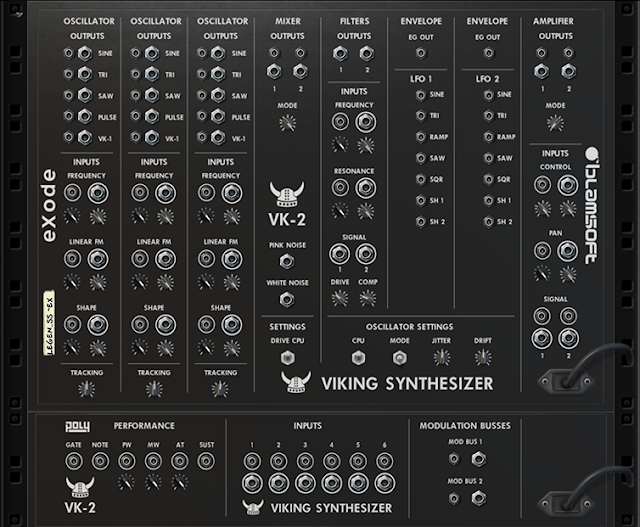Viewport: 640px width, 527px height.
Task: Click the LEGEN SS-EX tape label
Action: 49,323
